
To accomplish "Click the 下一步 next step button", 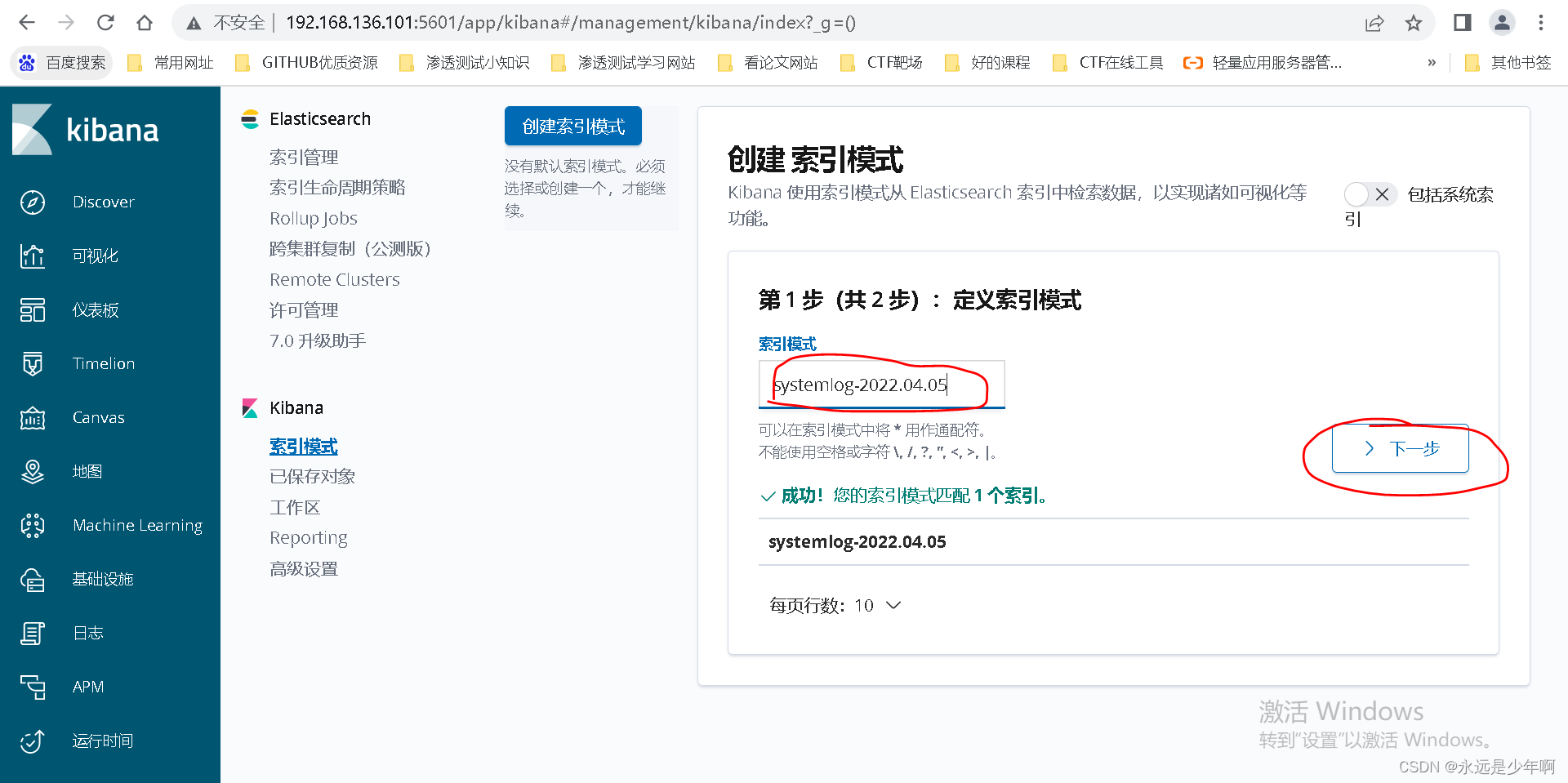I will [x=1401, y=448].
